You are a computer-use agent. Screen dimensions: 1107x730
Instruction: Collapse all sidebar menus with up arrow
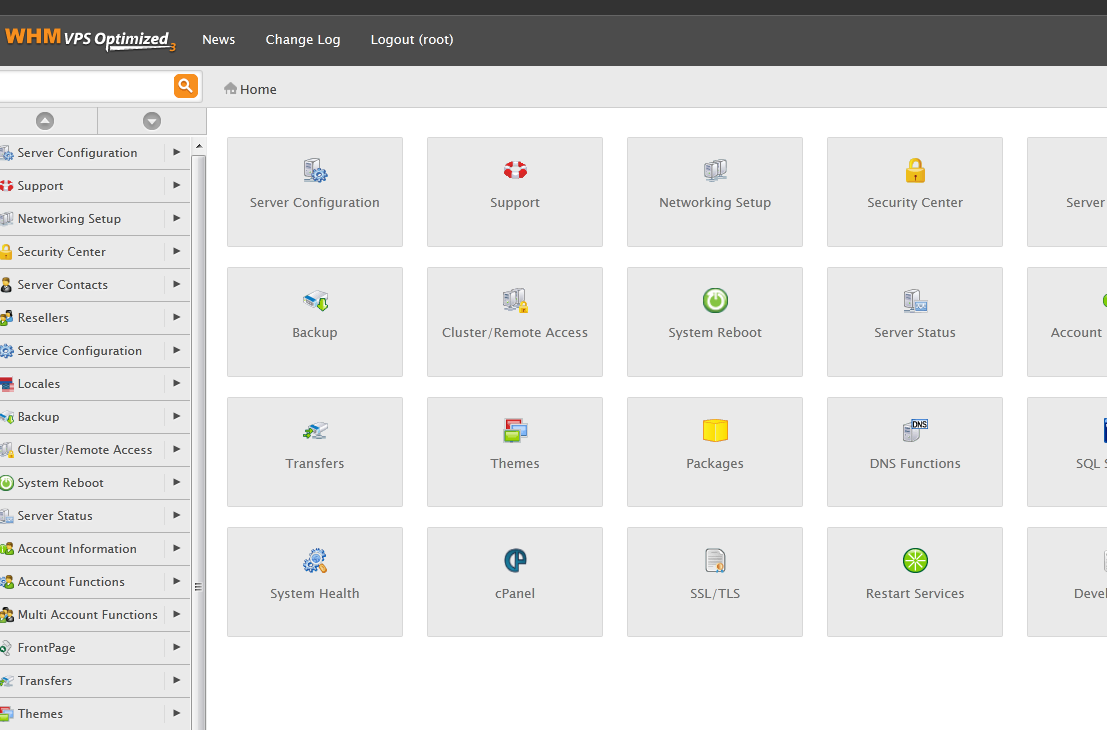click(x=45, y=121)
